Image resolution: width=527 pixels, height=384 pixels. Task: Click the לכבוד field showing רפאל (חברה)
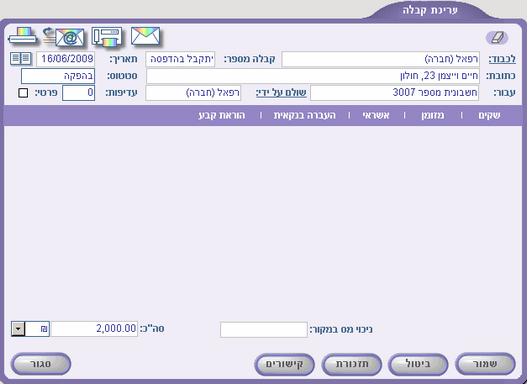coord(380,59)
